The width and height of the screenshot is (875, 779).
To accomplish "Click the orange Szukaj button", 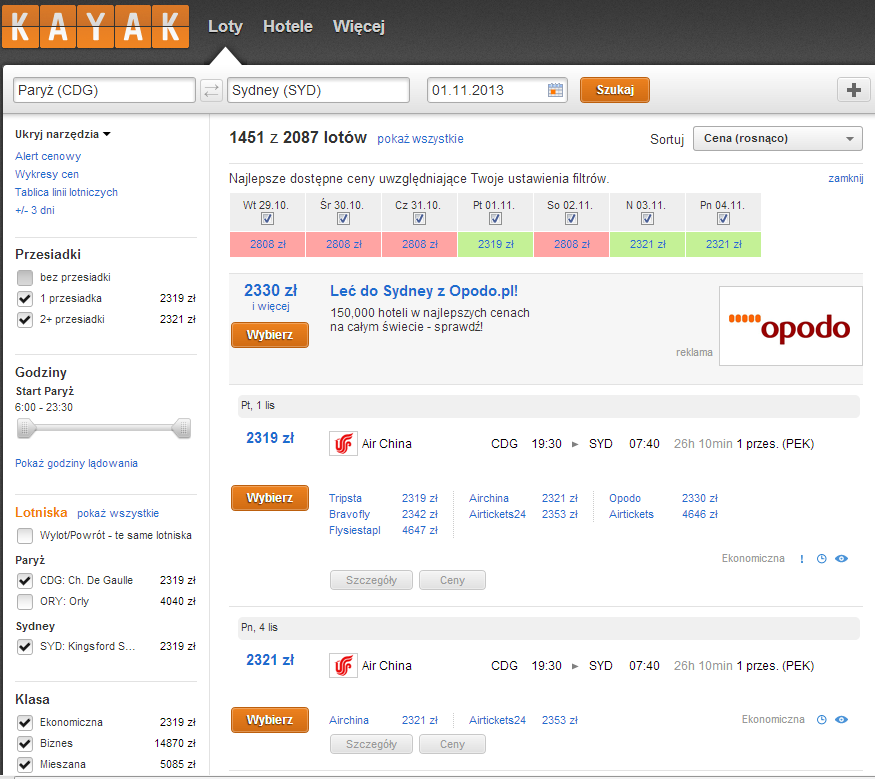I will pyautogui.click(x=614, y=90).
